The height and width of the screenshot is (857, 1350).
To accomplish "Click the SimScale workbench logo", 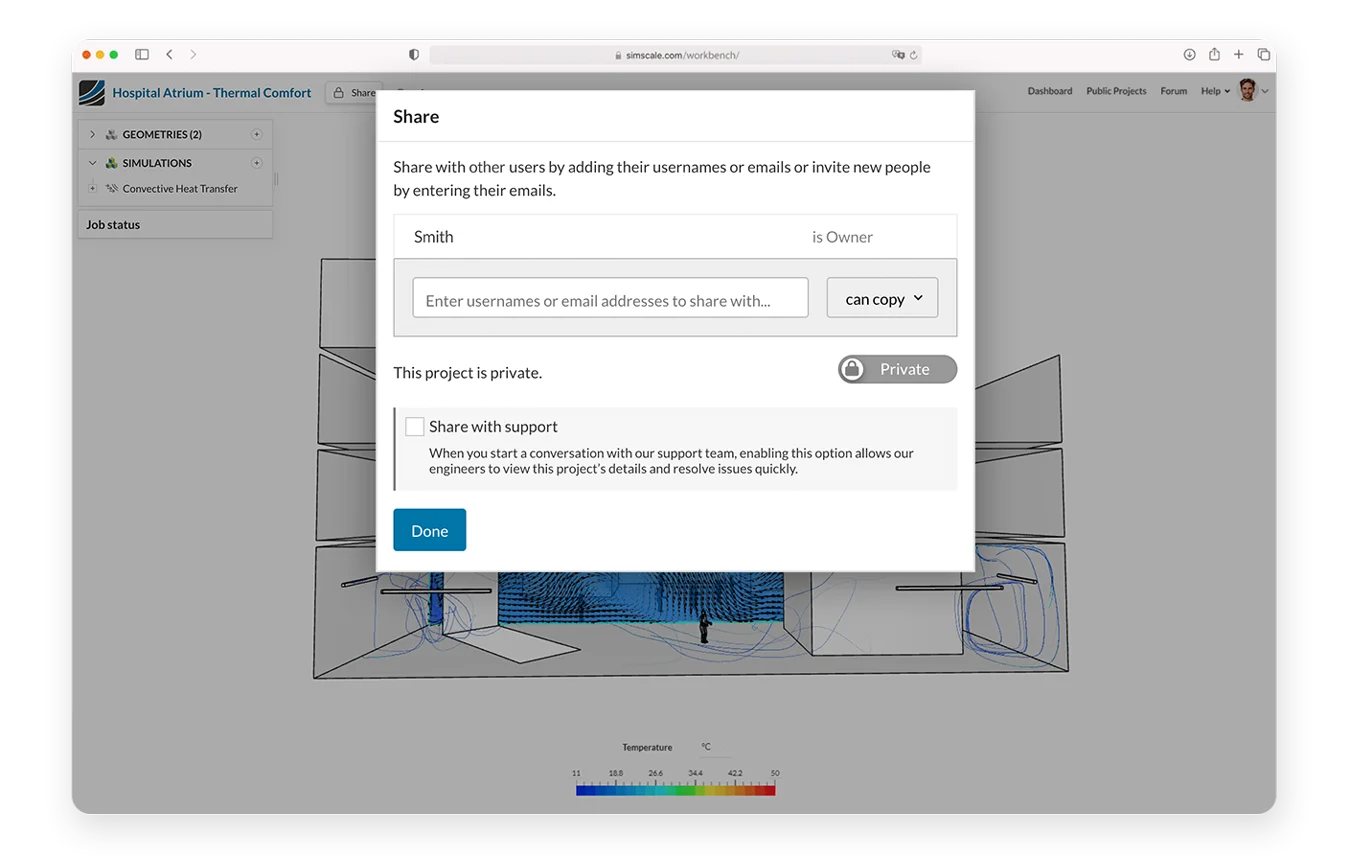I will tap(91, 91).
